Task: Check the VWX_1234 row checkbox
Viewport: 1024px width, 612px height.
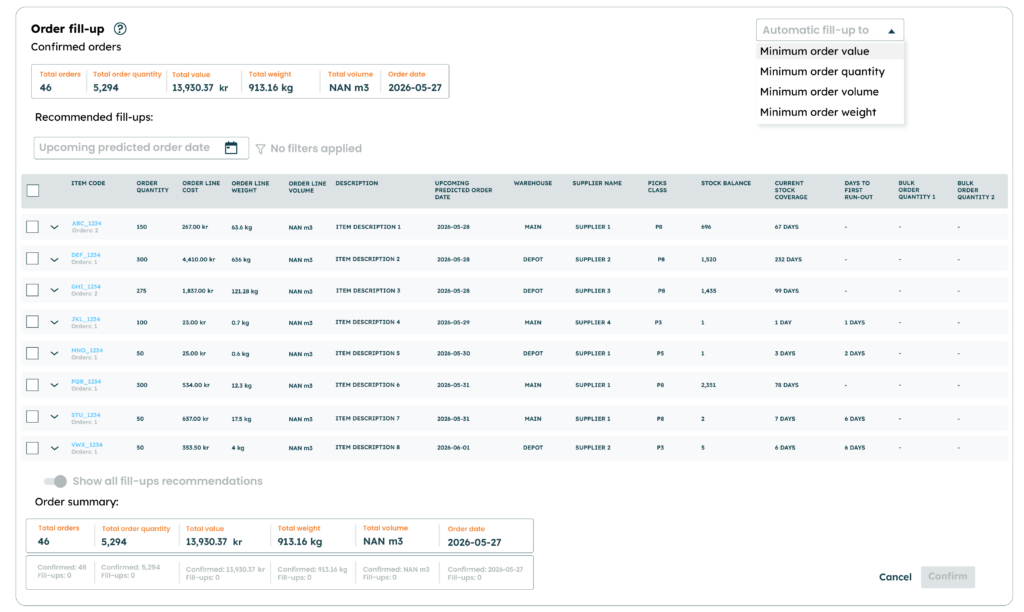Action: (x=33, y=448)
